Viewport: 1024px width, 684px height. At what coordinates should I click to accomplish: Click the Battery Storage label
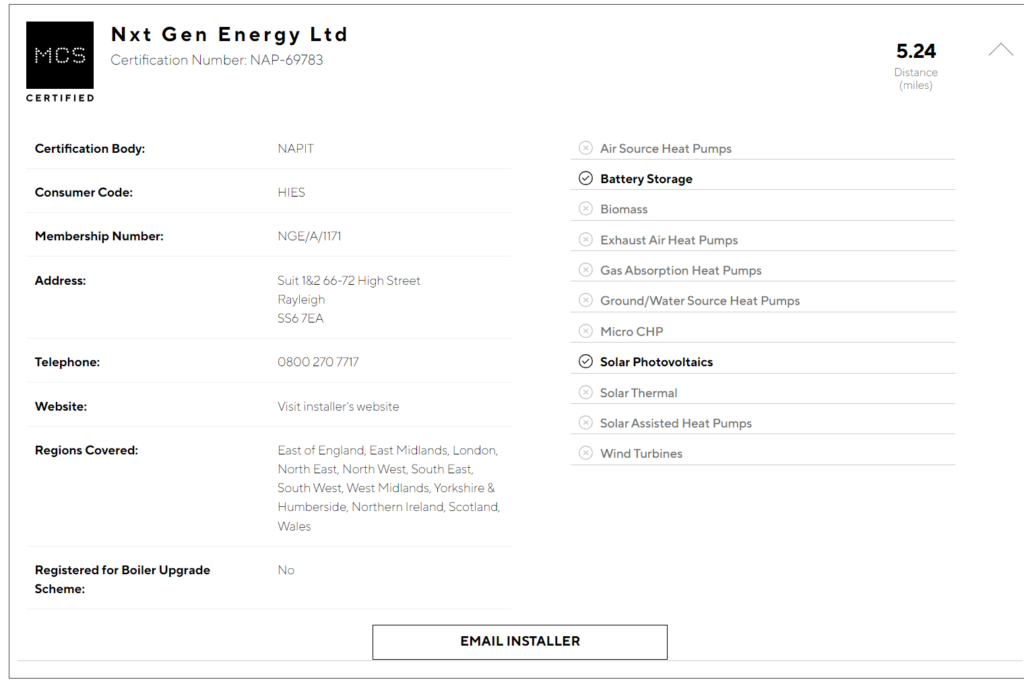tap(647, 178)
